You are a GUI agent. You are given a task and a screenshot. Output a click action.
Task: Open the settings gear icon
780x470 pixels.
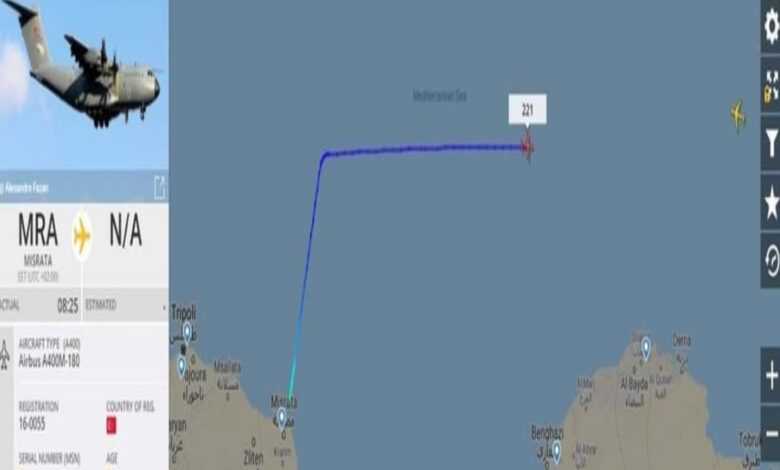(x=771, y=26)
